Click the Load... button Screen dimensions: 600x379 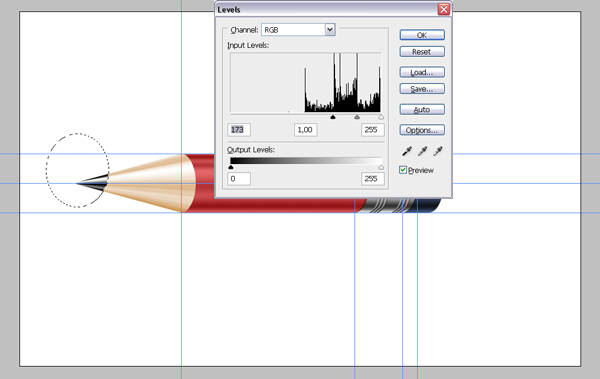pyautogui.click(x=422, y=72)
